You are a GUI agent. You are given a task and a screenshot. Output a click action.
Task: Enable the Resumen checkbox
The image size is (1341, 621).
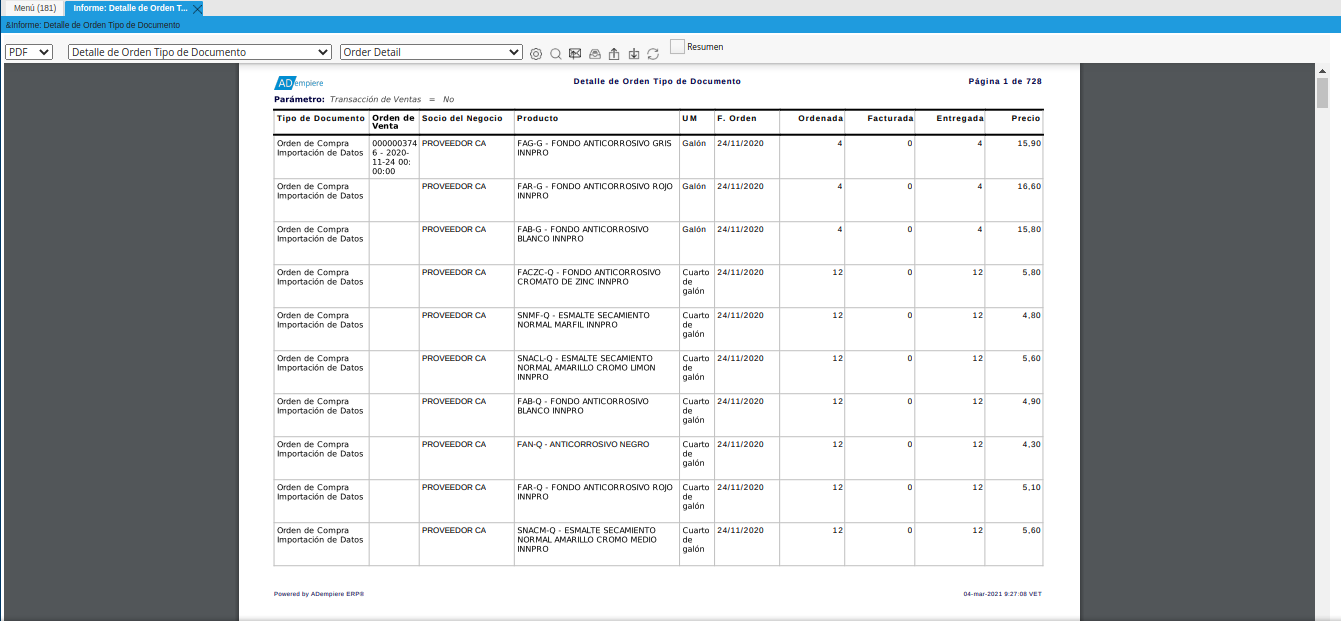[677, 46]
